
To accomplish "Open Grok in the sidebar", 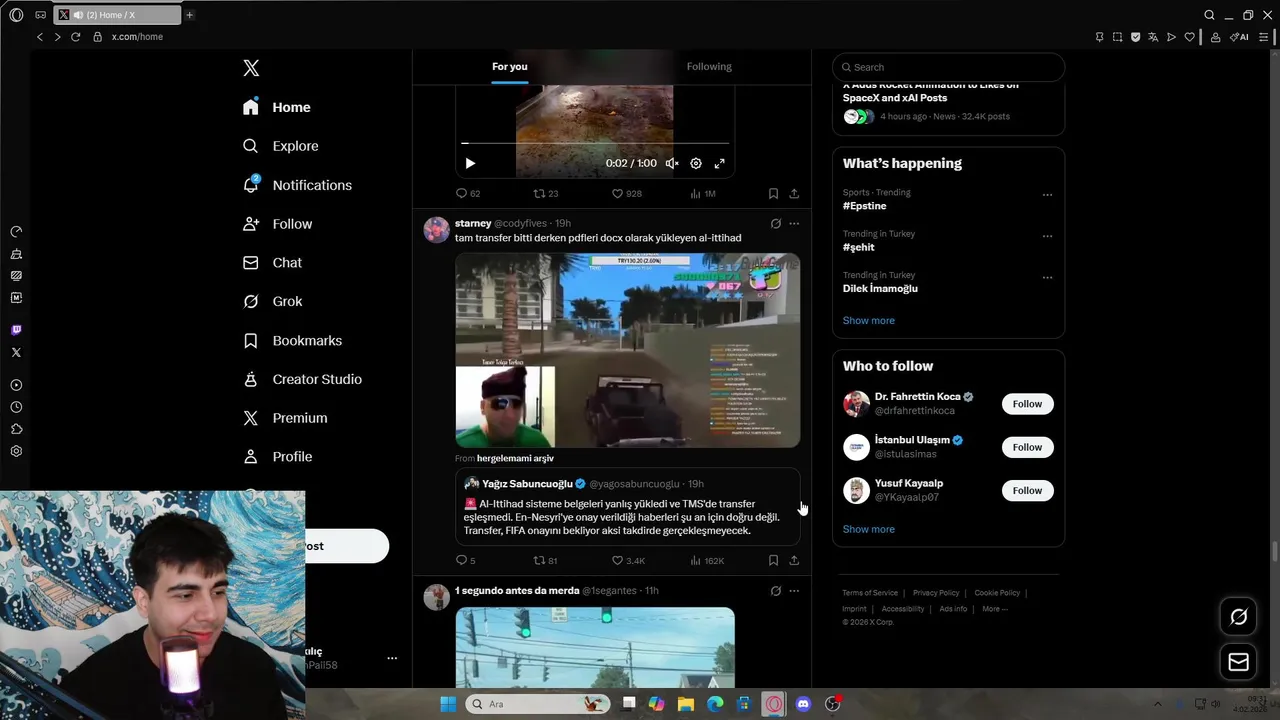I will click(x=272, y=301).
